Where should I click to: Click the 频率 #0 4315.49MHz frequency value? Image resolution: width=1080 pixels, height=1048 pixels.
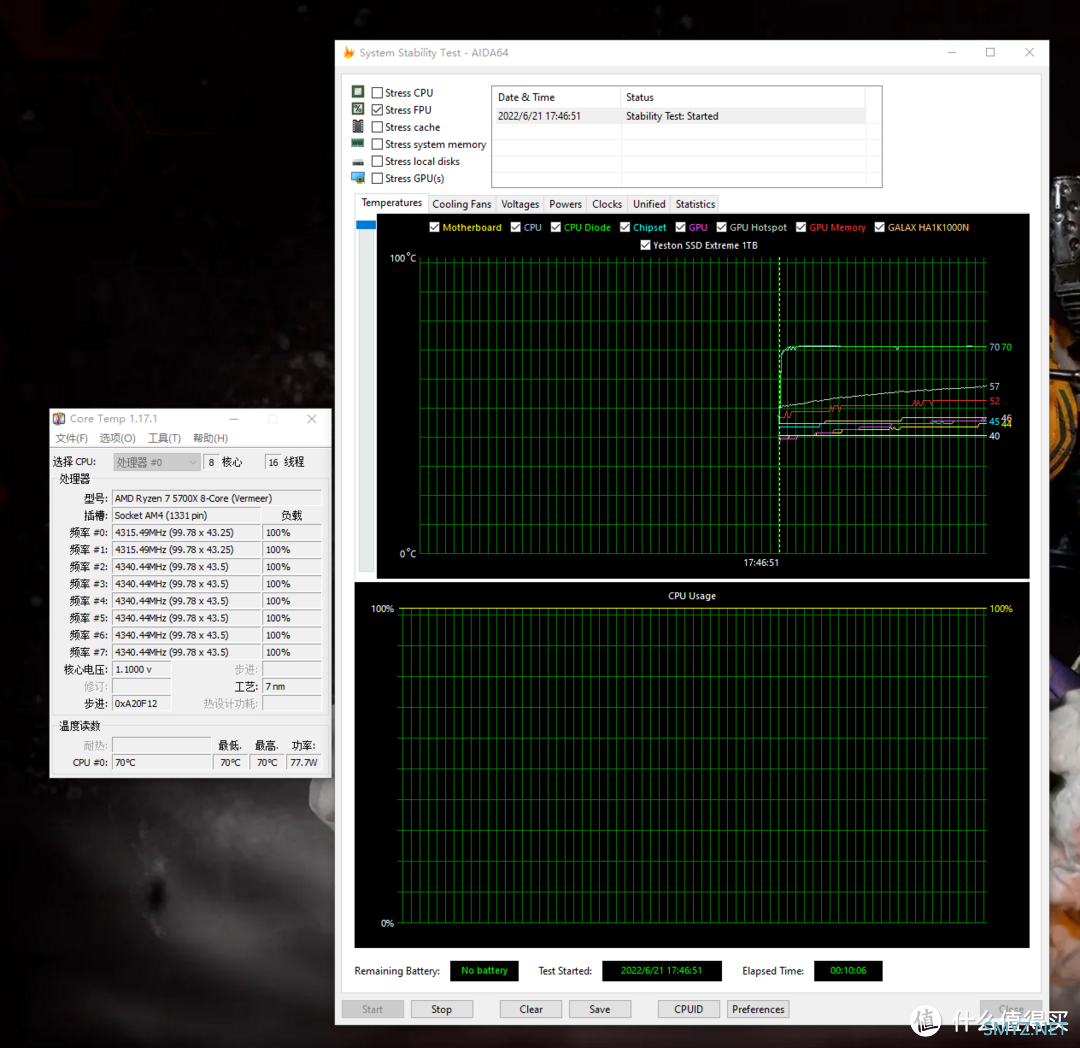(187, 532)
